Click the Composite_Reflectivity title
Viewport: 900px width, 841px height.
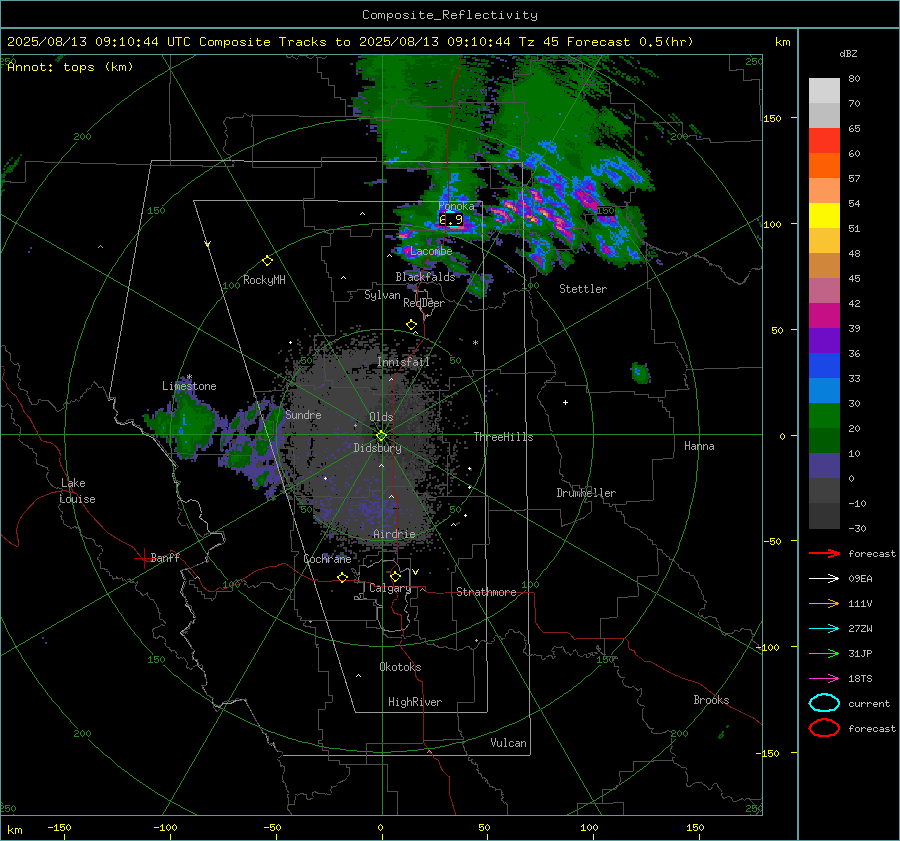450,15
